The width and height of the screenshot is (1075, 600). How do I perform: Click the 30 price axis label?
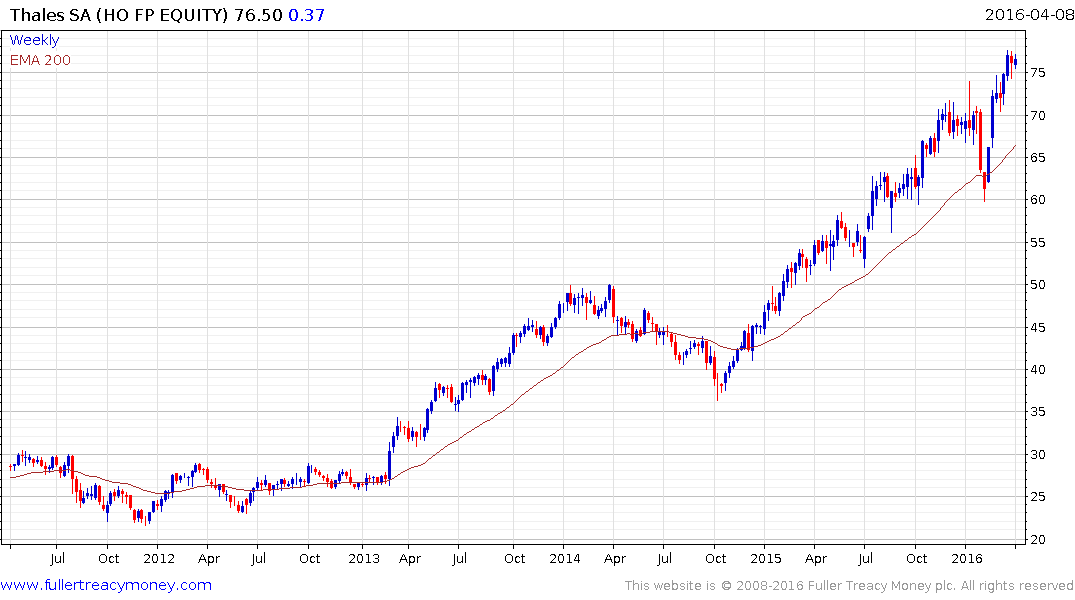coord(1038,455)
